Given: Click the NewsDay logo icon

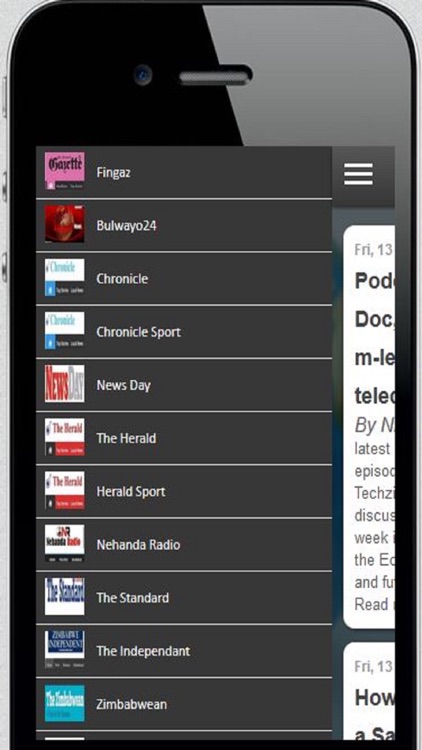Looking at the screenshot, I should pos(65,383).
